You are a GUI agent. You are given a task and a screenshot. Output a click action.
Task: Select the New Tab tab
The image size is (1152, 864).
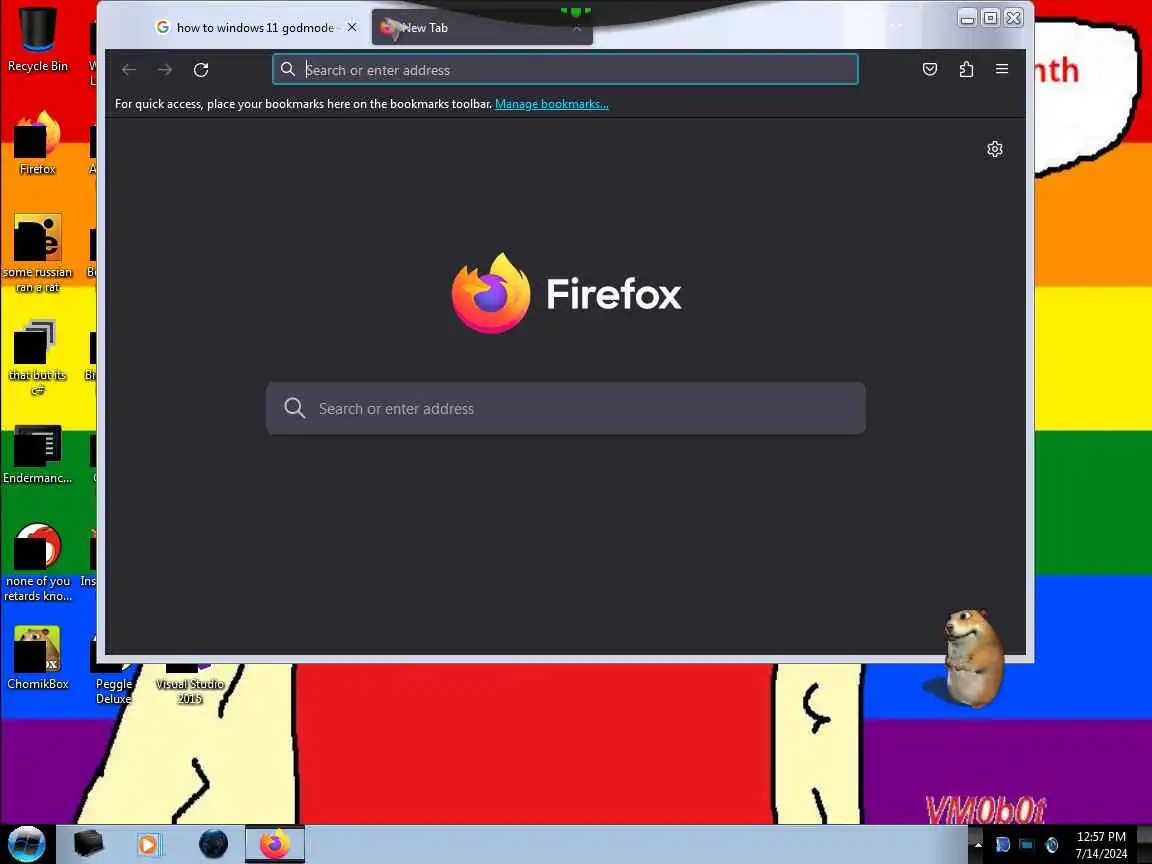[482, 28]
